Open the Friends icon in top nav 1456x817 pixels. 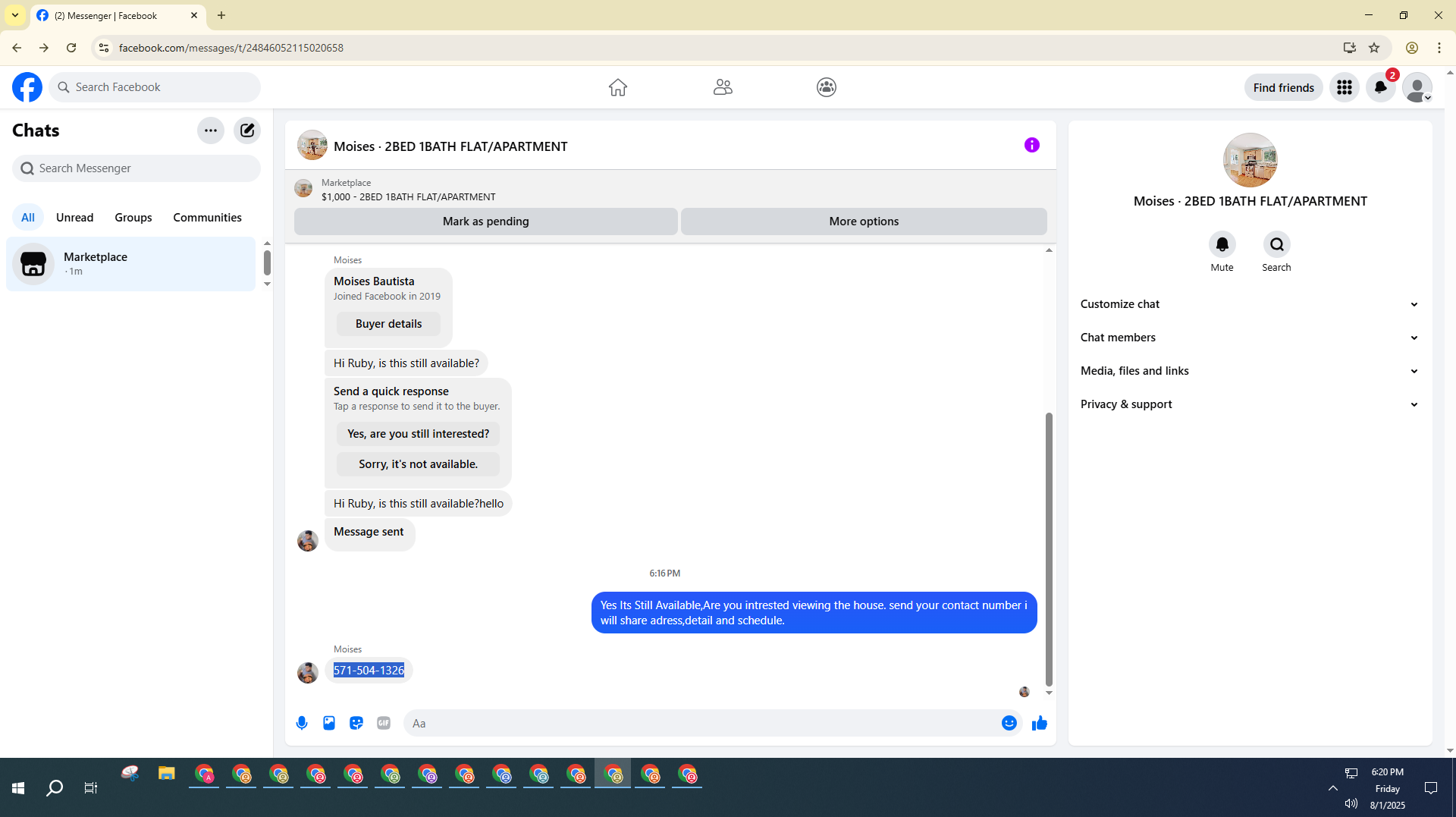pos(723,87)
